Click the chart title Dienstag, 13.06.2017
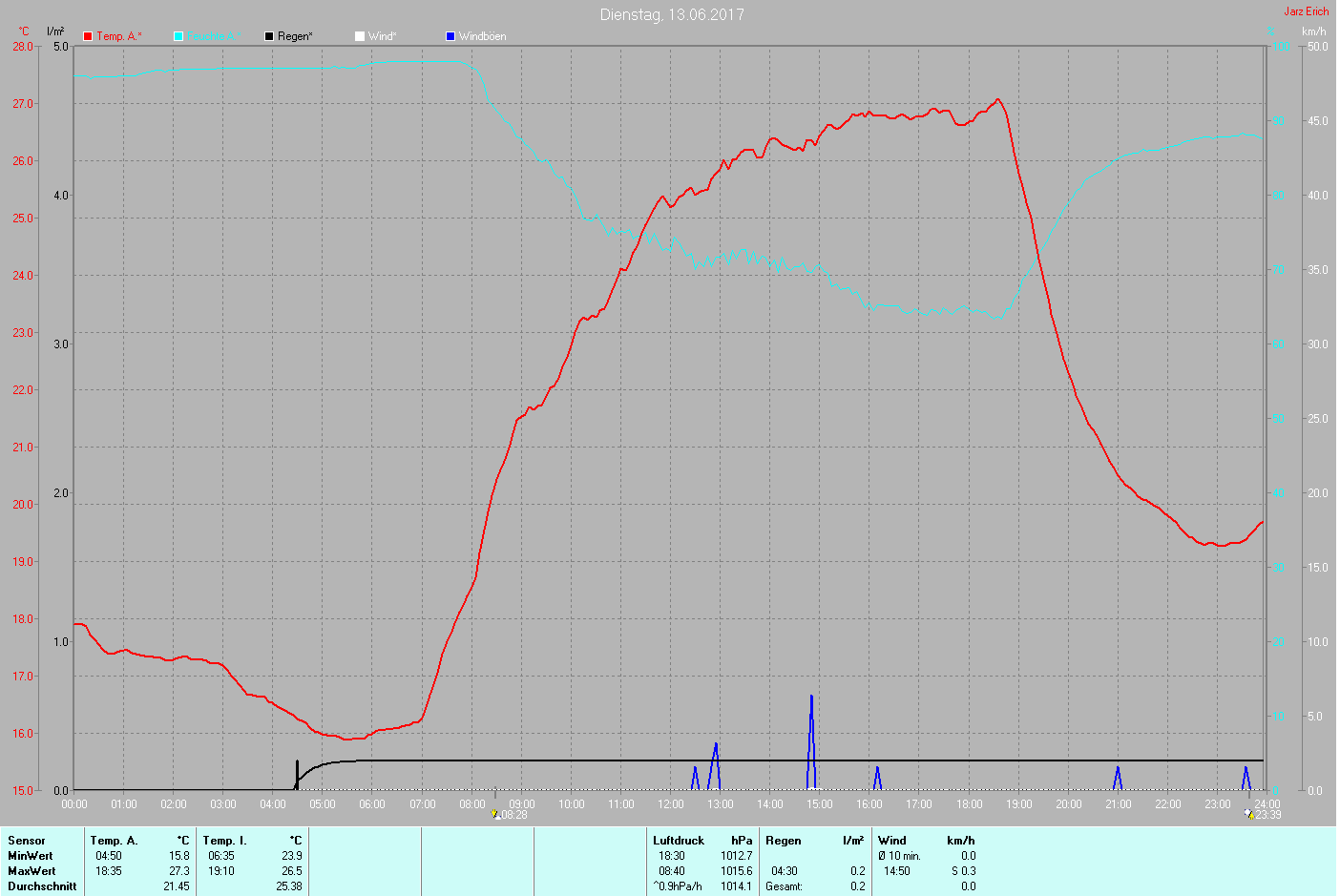The image size is (1340, 896). (671, 14)
